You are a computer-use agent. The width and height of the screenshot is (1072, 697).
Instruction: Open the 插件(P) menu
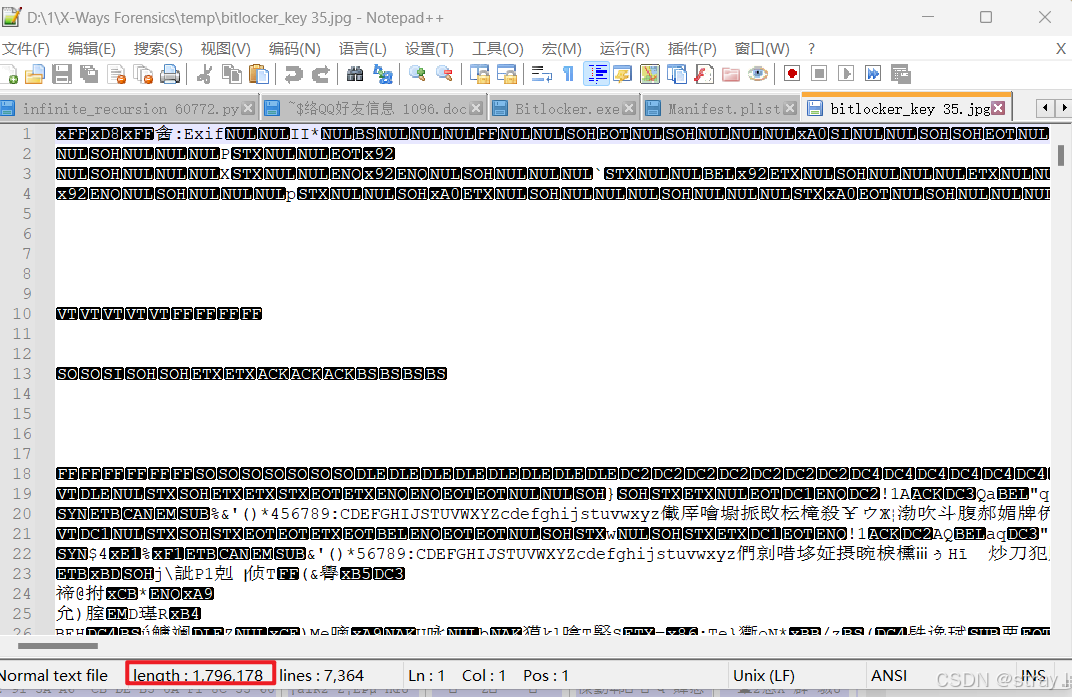click(692, 49)
